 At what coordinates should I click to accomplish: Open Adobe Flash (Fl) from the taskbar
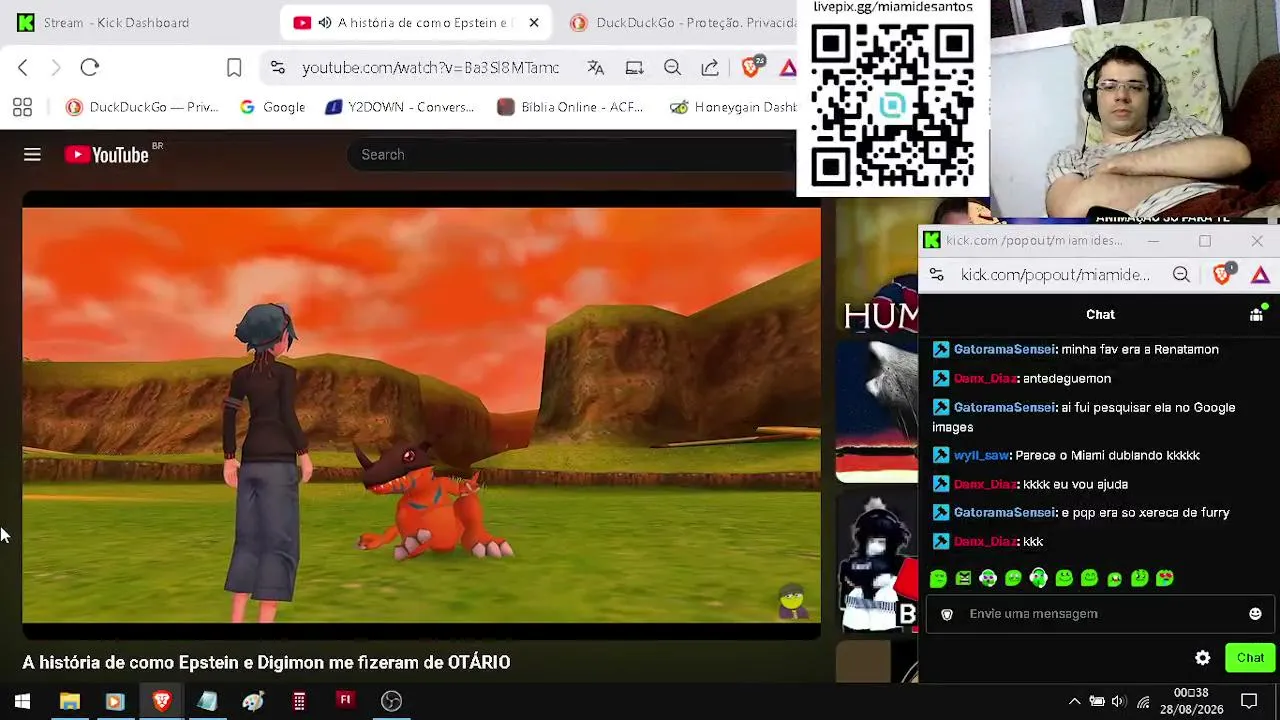tap(345, 701)
